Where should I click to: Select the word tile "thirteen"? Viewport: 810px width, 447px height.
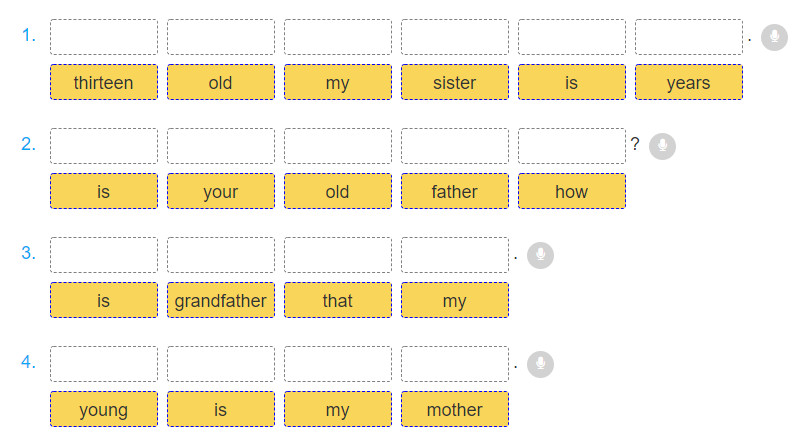pyautogui.click(x=104, y=83)
